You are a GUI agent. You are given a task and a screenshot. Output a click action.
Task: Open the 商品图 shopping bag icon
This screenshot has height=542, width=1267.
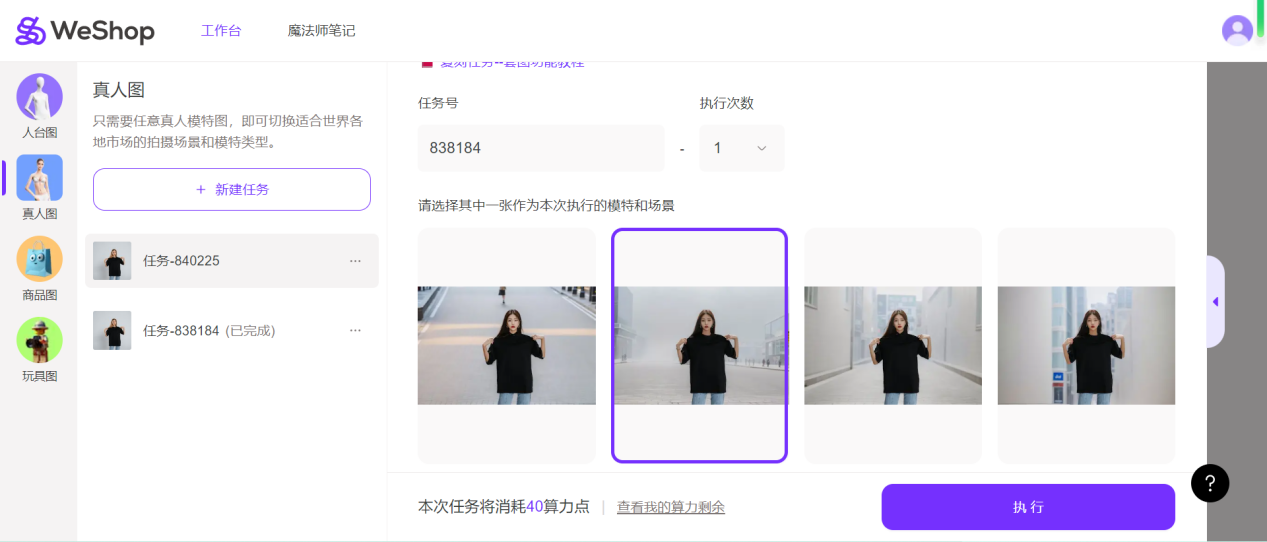40,260
